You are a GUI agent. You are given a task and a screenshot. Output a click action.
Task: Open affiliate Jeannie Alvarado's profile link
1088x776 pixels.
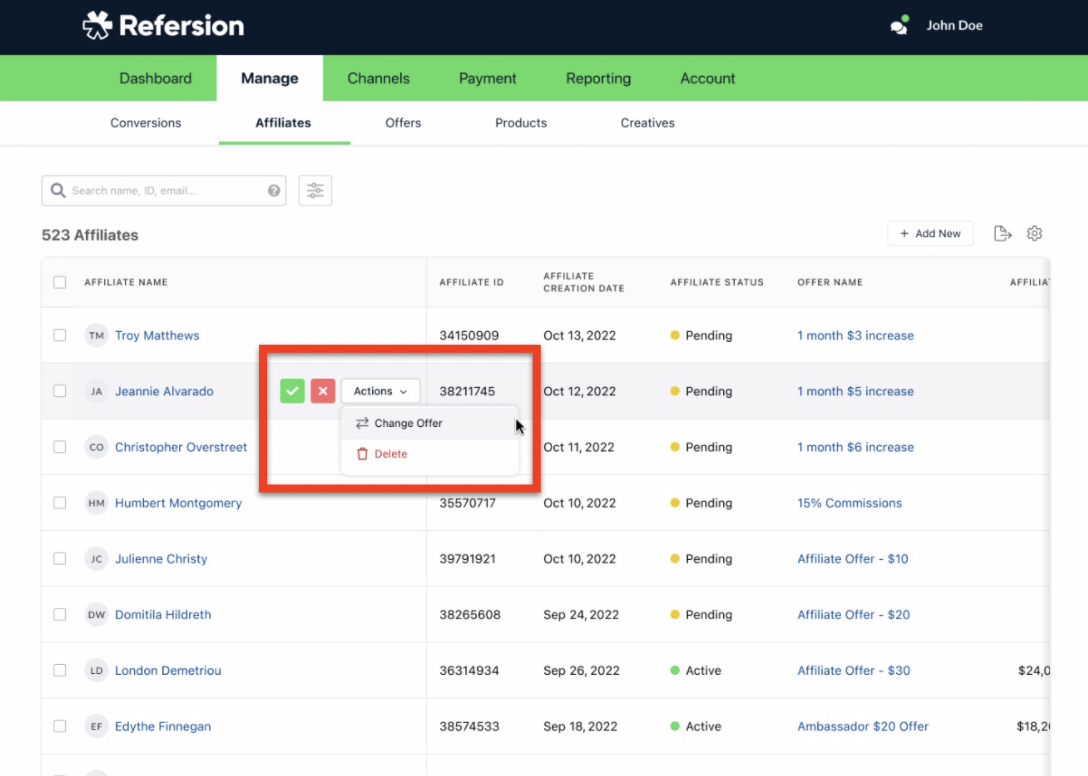164,391
